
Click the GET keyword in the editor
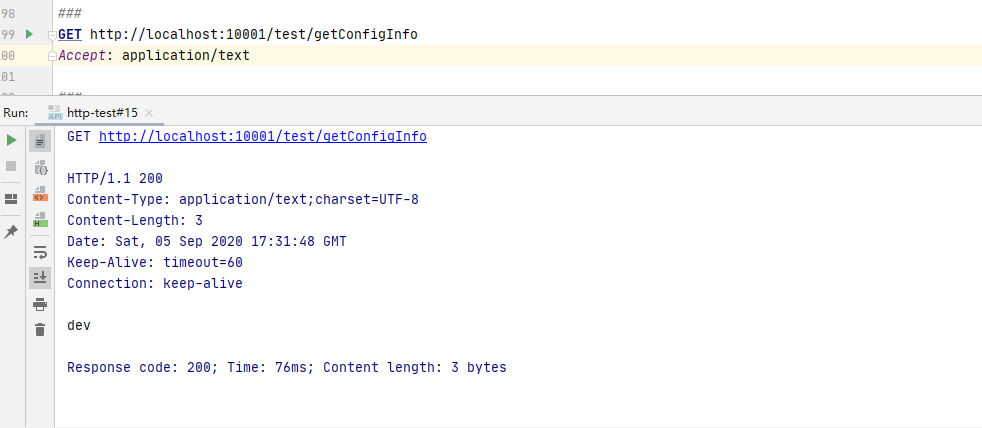[70, 34]
